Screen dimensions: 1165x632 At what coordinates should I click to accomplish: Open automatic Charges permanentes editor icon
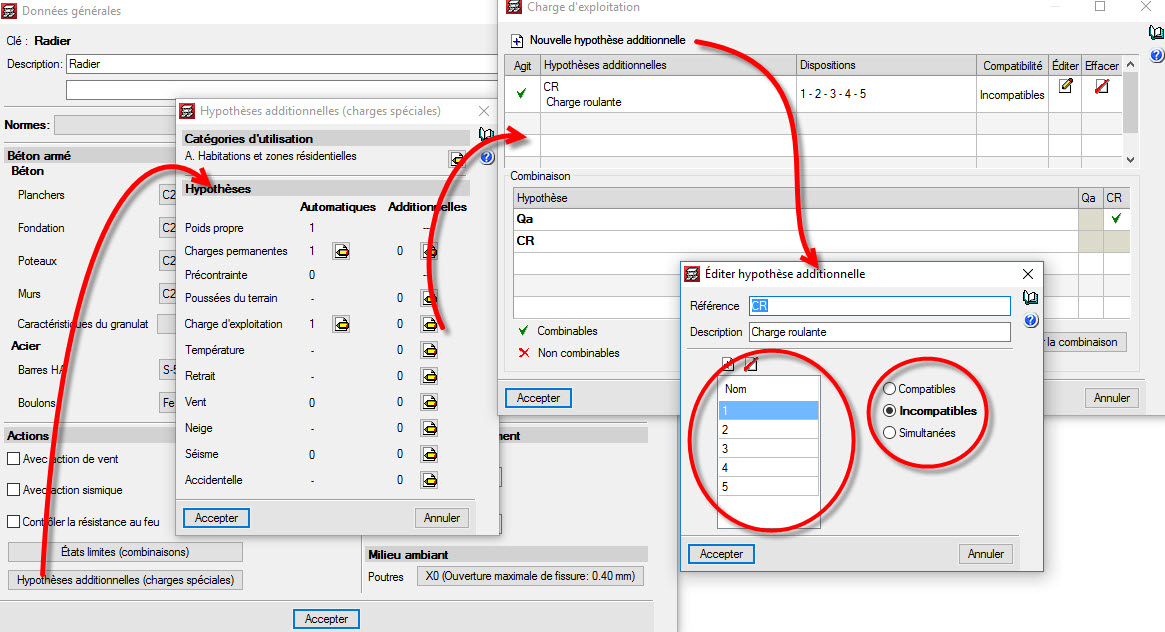pos(341,251)
